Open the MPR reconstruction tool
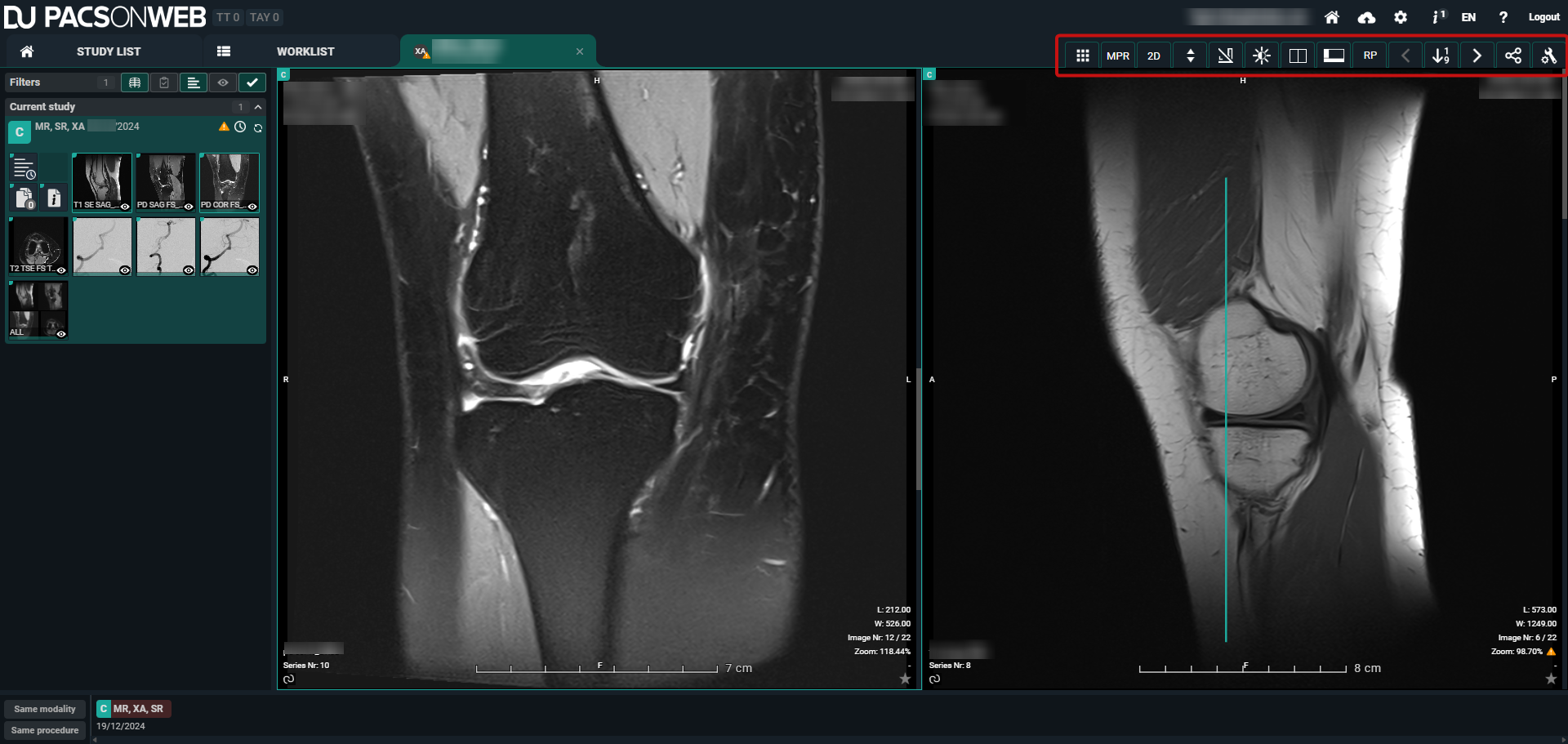 coord(1117,56)
